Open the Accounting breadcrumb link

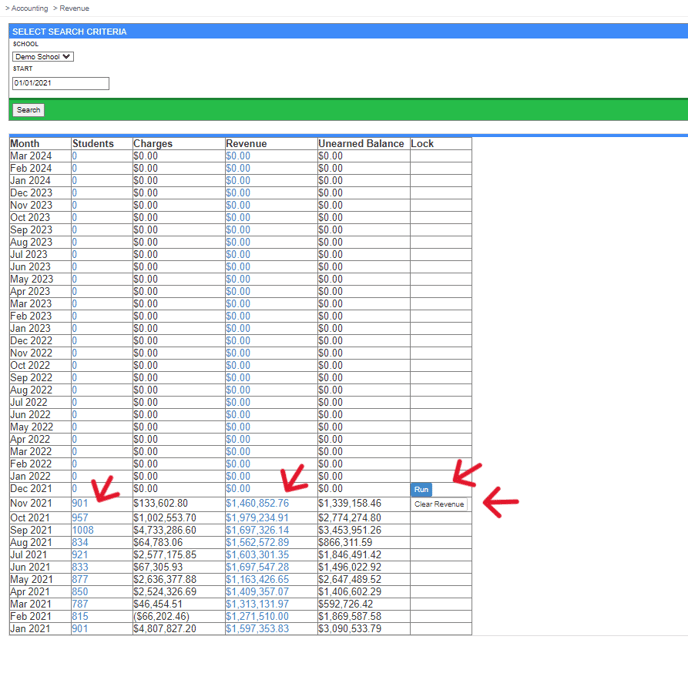coord(29,8)
